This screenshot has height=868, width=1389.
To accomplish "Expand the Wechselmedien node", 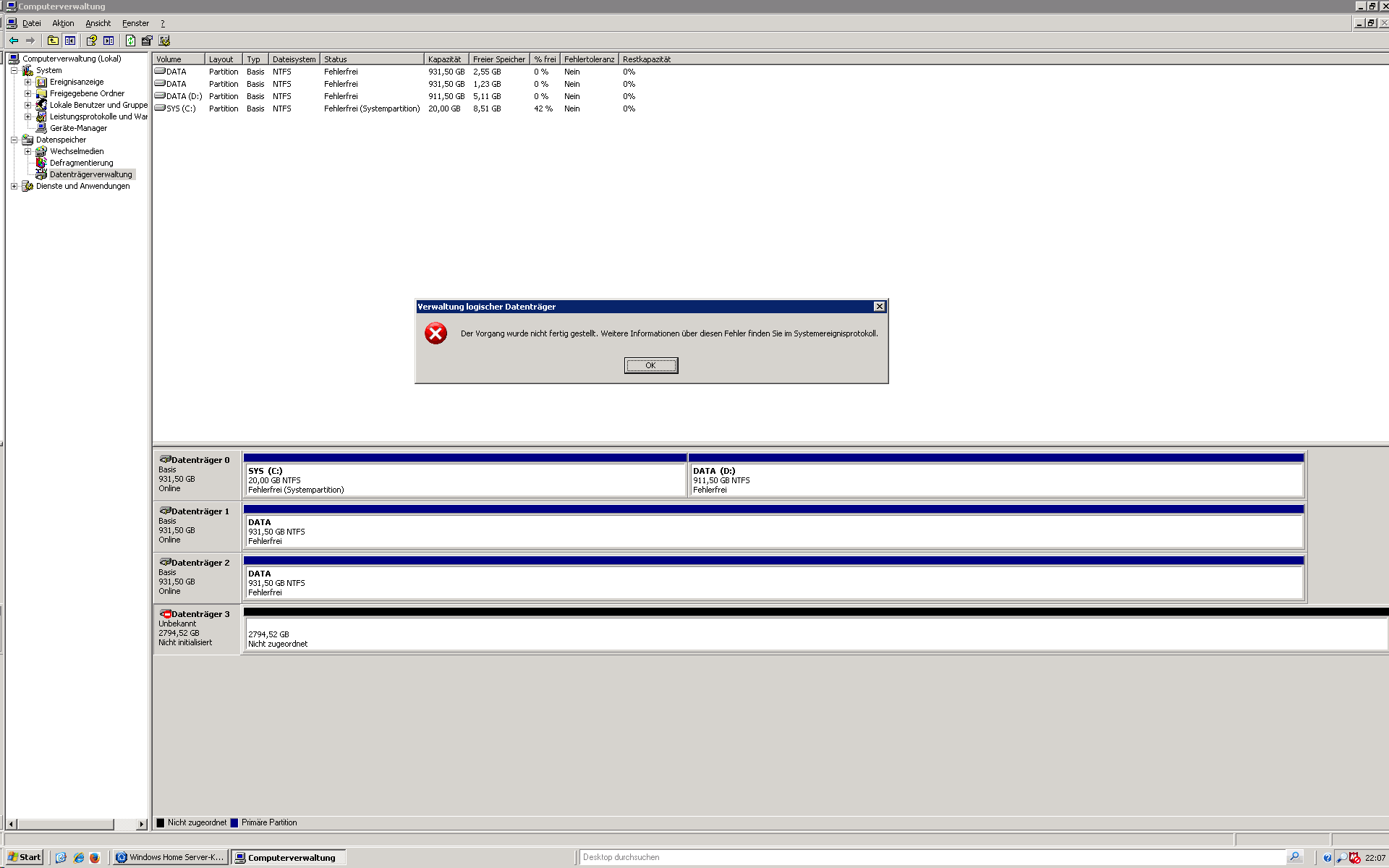I will point(27,151).
